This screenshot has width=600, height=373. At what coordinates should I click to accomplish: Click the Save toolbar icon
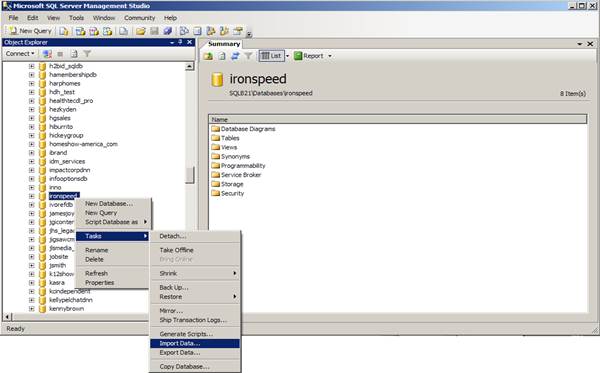pyautogui.click(x=154, y=31)
